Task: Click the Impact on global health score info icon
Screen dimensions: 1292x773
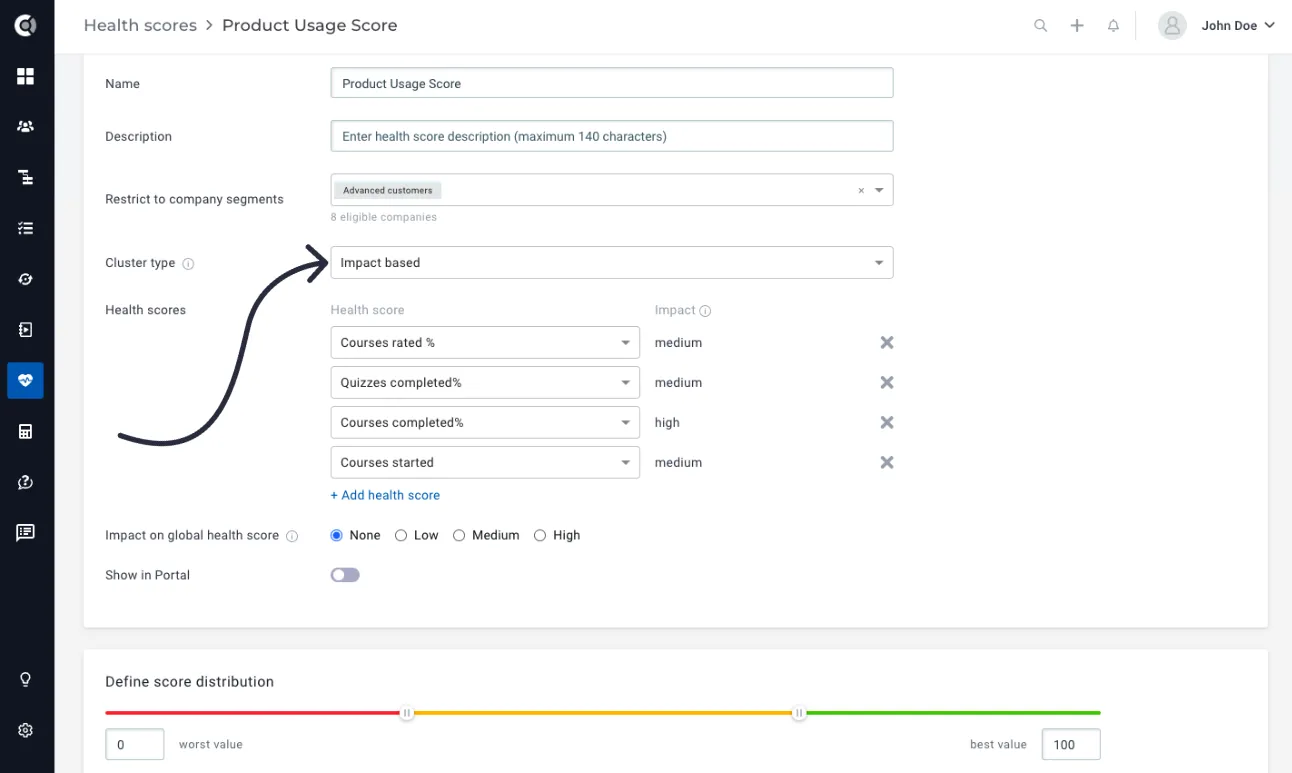Action: click(292, 536)
